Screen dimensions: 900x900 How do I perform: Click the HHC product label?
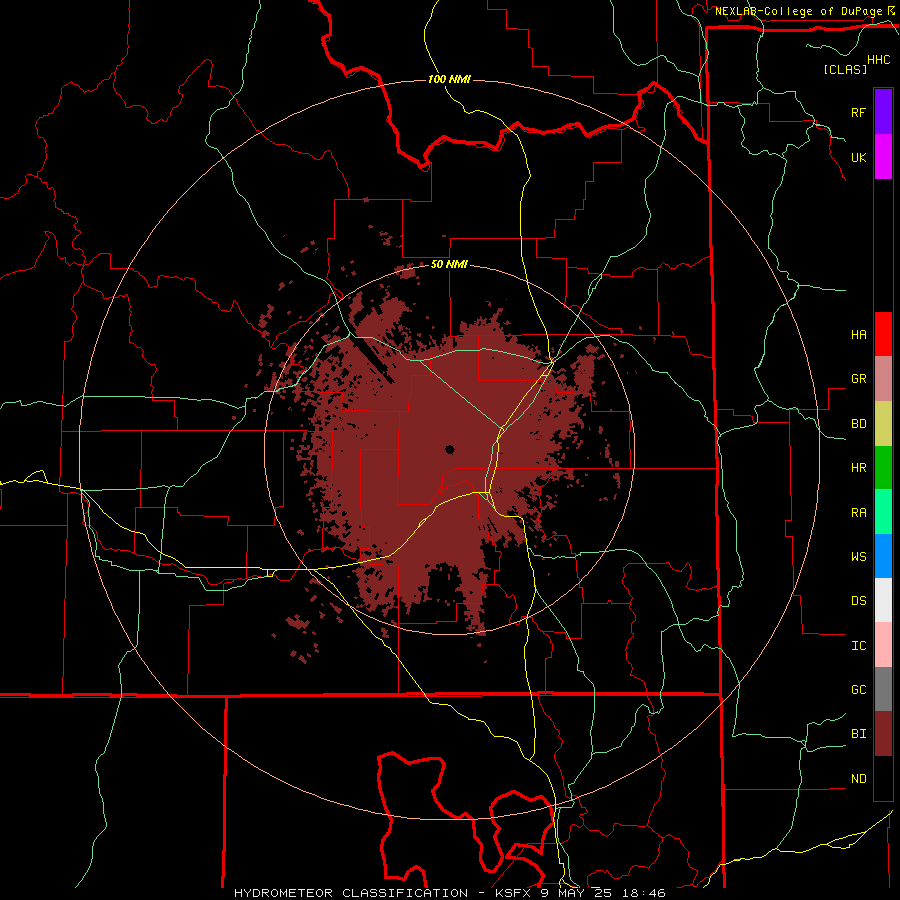pos(878,60)
